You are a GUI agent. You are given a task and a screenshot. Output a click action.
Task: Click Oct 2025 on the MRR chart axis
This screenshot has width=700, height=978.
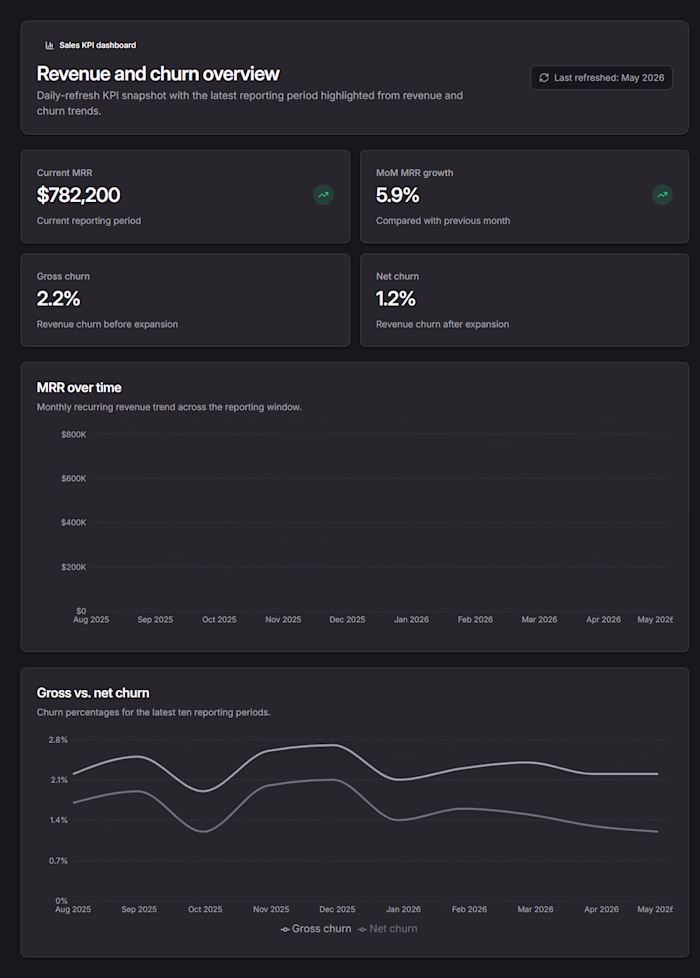[x=219, y=619]
